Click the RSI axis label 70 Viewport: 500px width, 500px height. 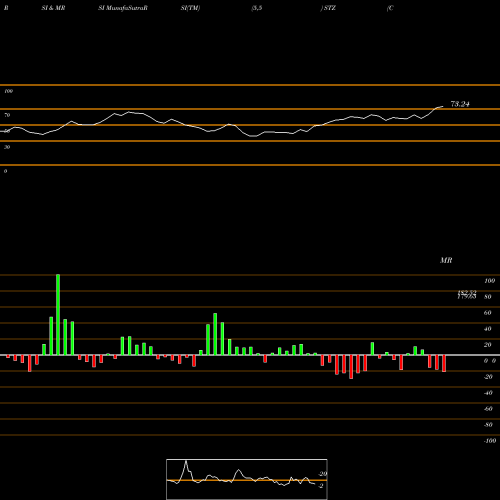tap(7, 115)
